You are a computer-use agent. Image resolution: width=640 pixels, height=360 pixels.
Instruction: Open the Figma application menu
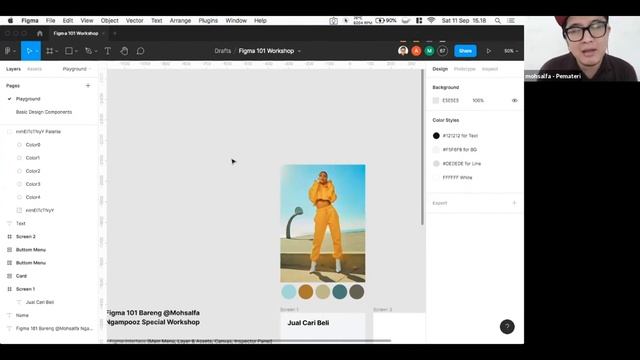[30, 20]
